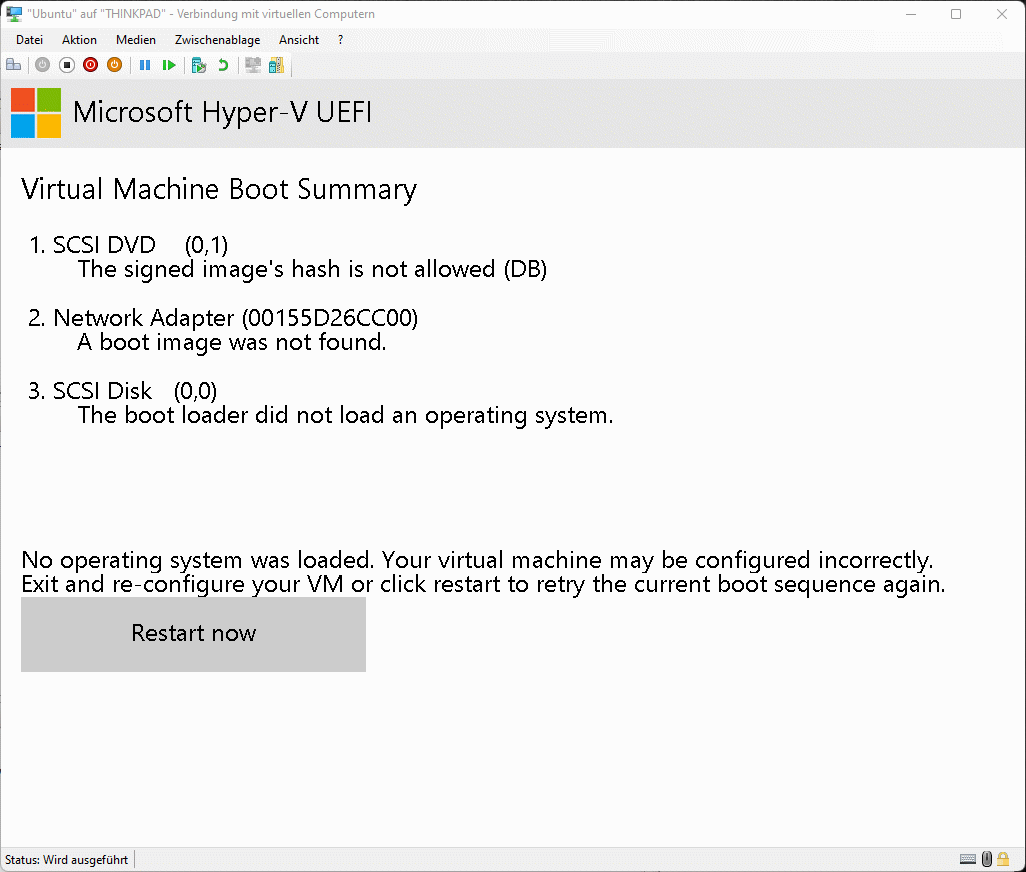Viewport: 1026px width, 872px height.
Task: Select 'The signed image's hash is not allowed (DB)'
Action: click(312, 269)
